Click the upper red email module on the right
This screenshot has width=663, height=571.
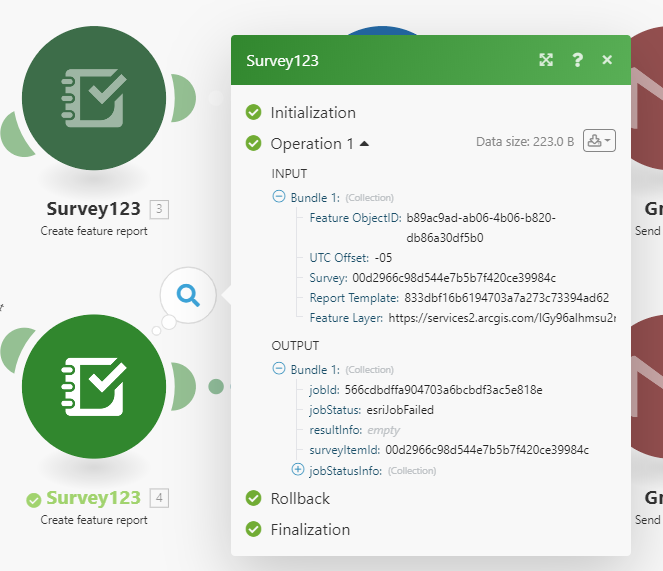(647, 98)
